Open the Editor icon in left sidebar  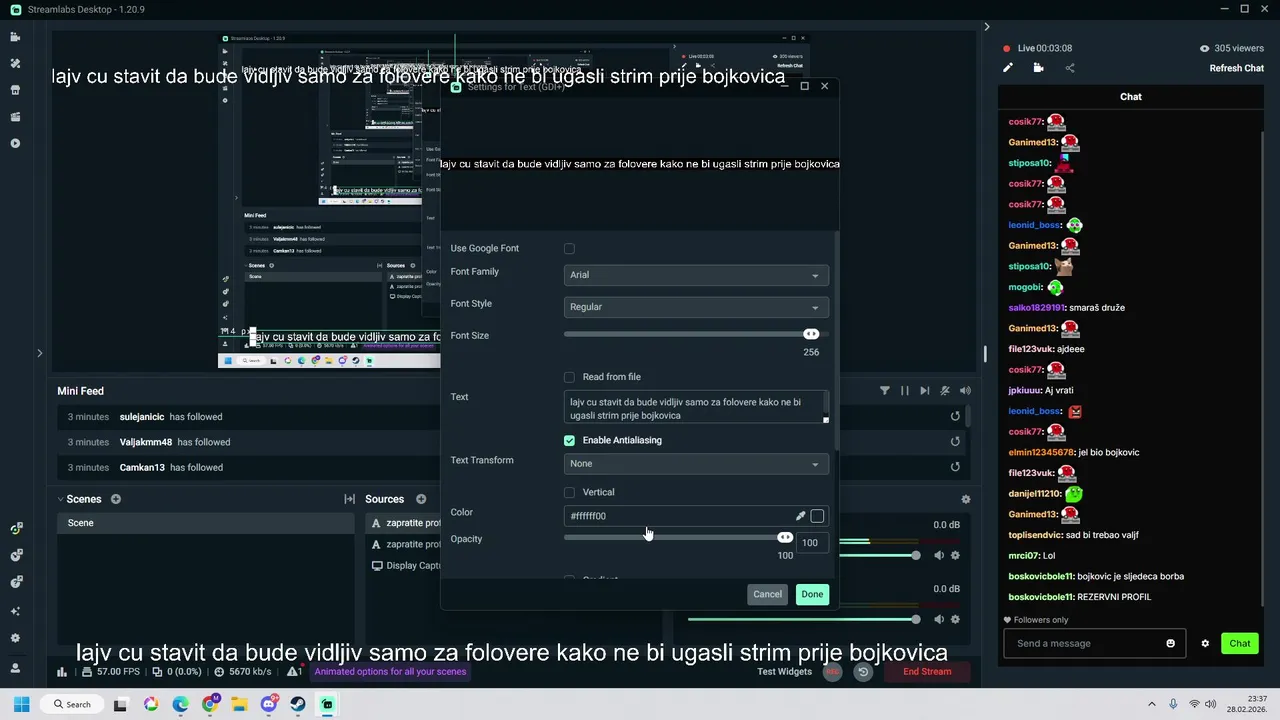click(15, 37)
